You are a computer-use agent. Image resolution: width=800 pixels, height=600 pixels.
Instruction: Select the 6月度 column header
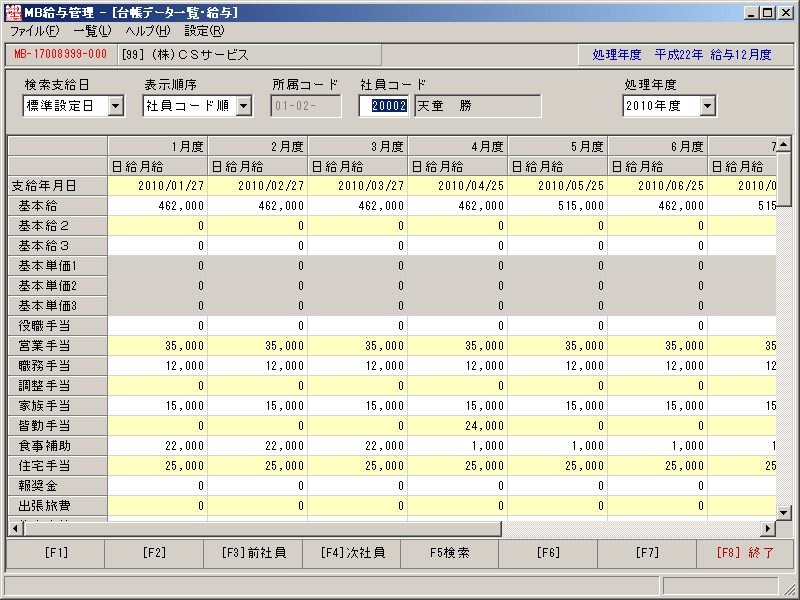pyautogui.click(x=658, y=147)
